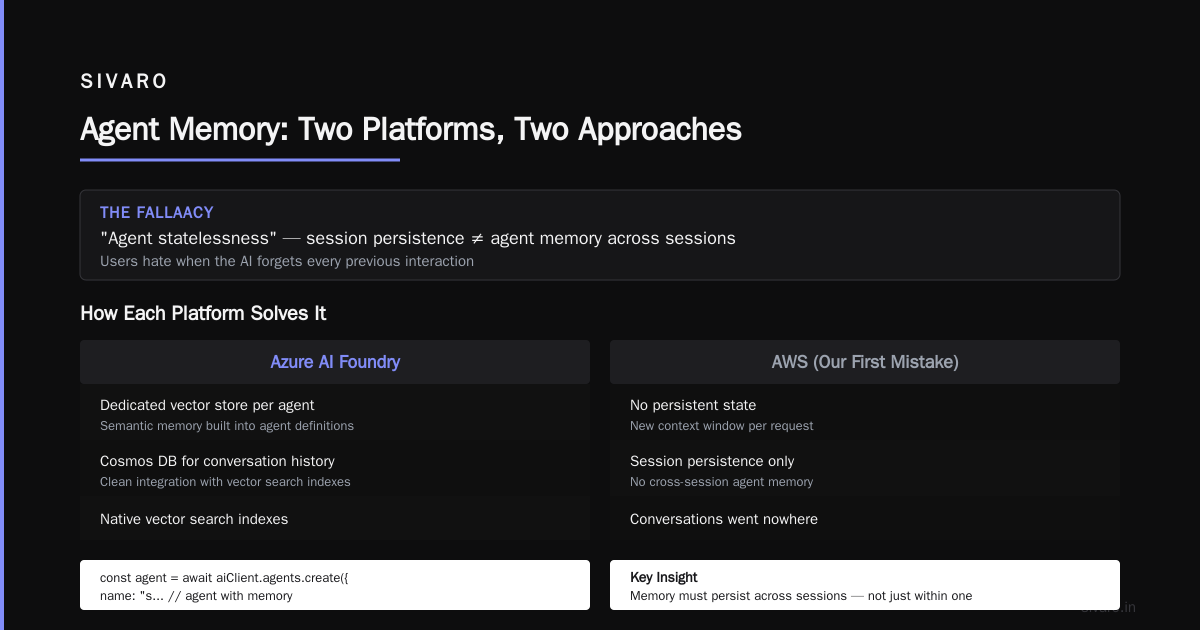Click 'Clean integration with vector search indexes'
Screen dimensions: 1200x630
click(x=225, y=482)
